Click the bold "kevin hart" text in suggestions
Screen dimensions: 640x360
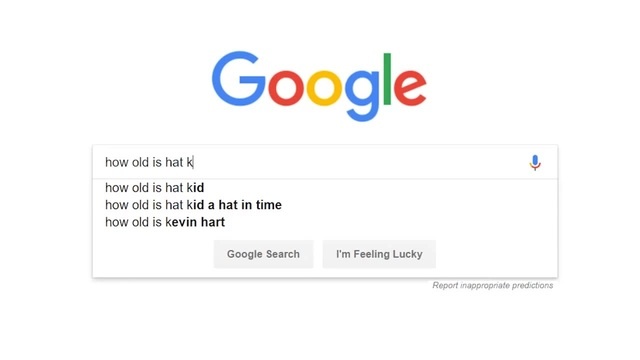click(x=198, y=222)
